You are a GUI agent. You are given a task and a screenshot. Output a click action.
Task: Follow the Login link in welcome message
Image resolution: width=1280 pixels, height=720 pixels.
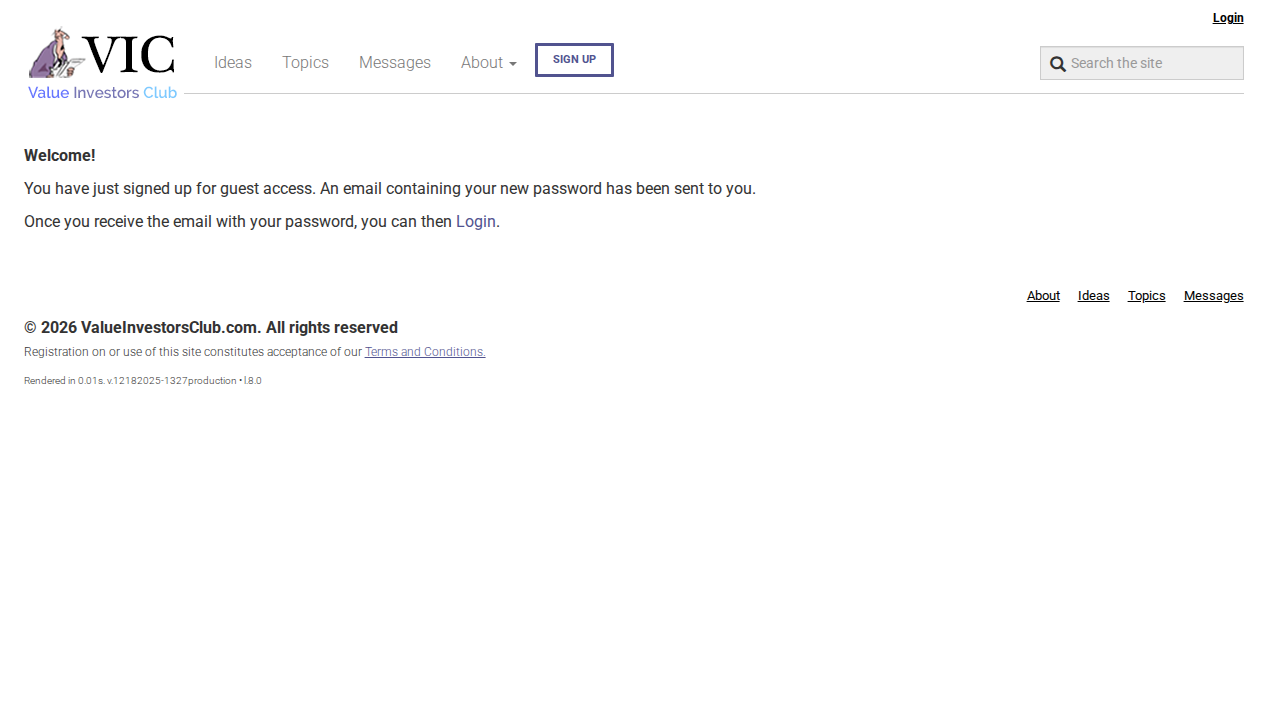476,221
